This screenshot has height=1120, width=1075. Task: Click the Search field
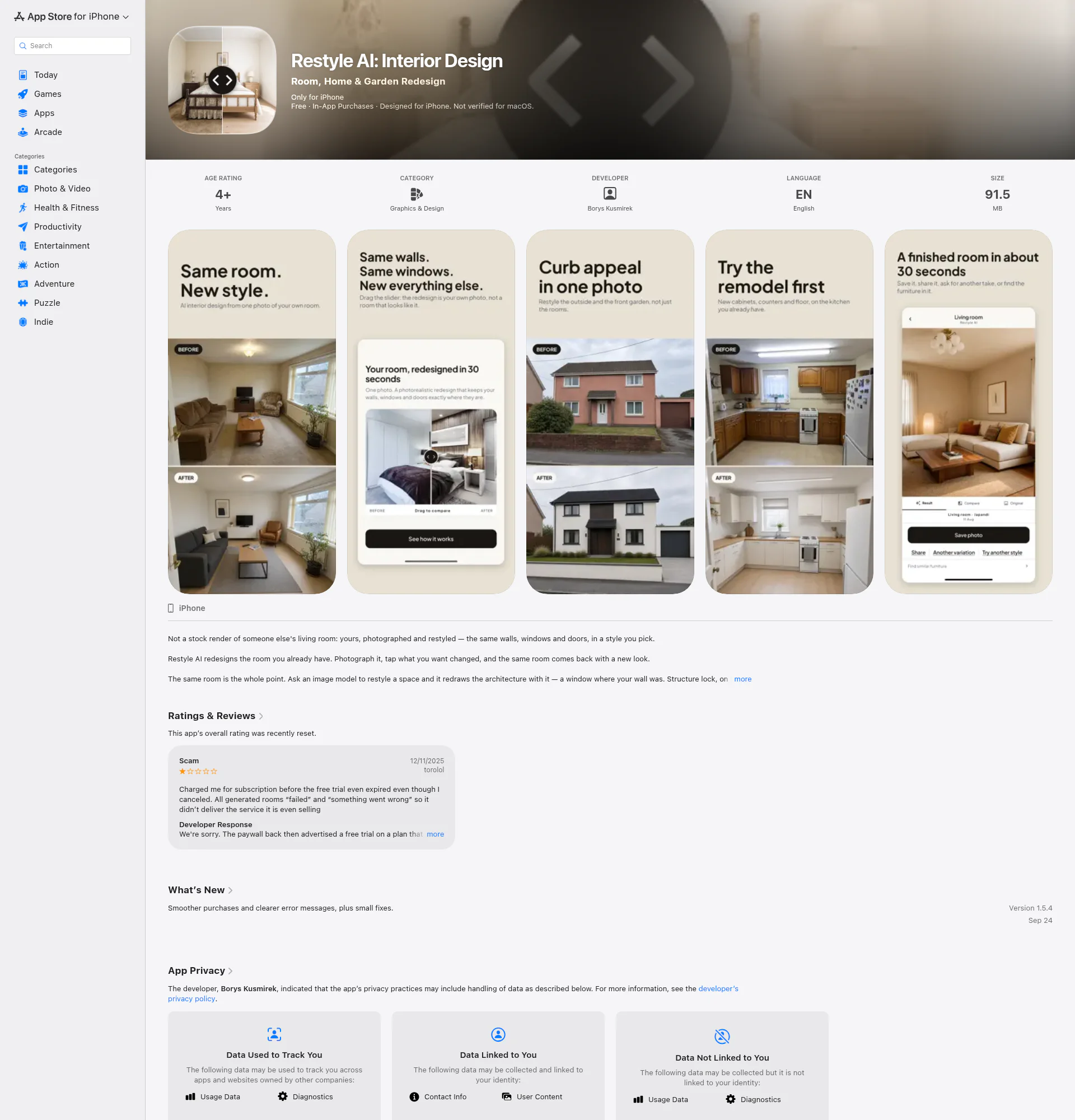[x=73, y=46]
